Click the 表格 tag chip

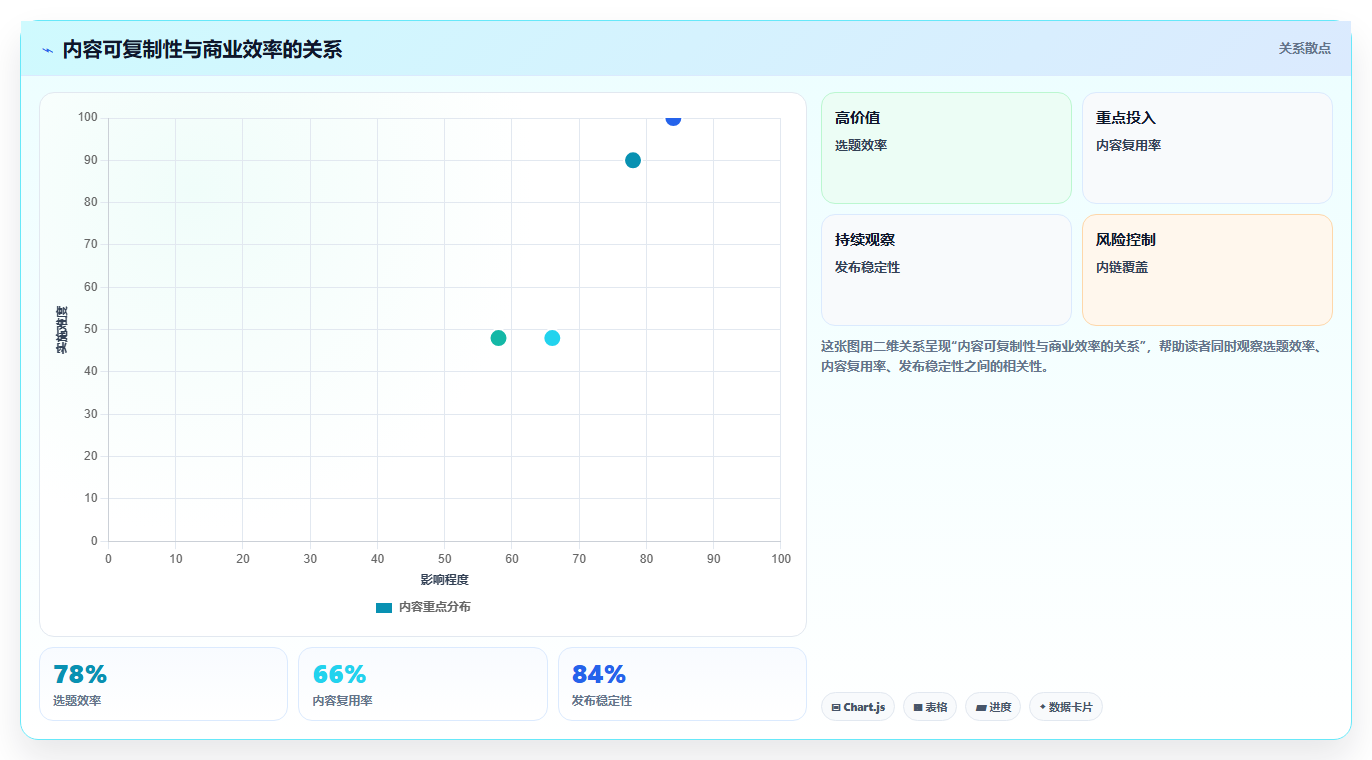coord(930,707)
